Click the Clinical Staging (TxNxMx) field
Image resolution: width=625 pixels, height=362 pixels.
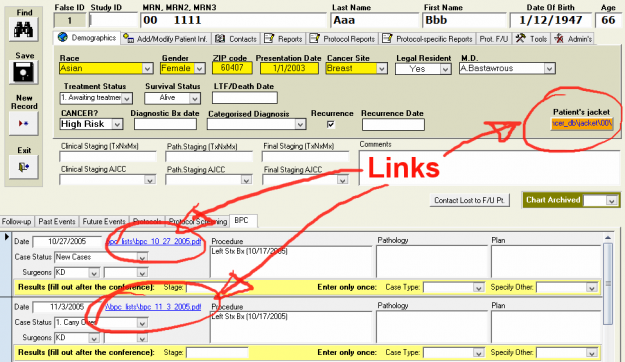click(x=108, y=157)
